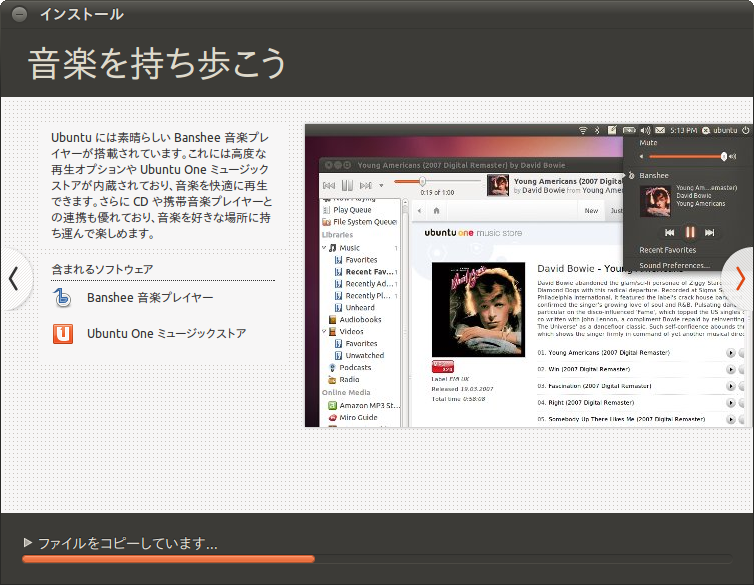Click Banshee toolbar pause button
Viewport: 754px width, 585px height.
click(347, 186)
